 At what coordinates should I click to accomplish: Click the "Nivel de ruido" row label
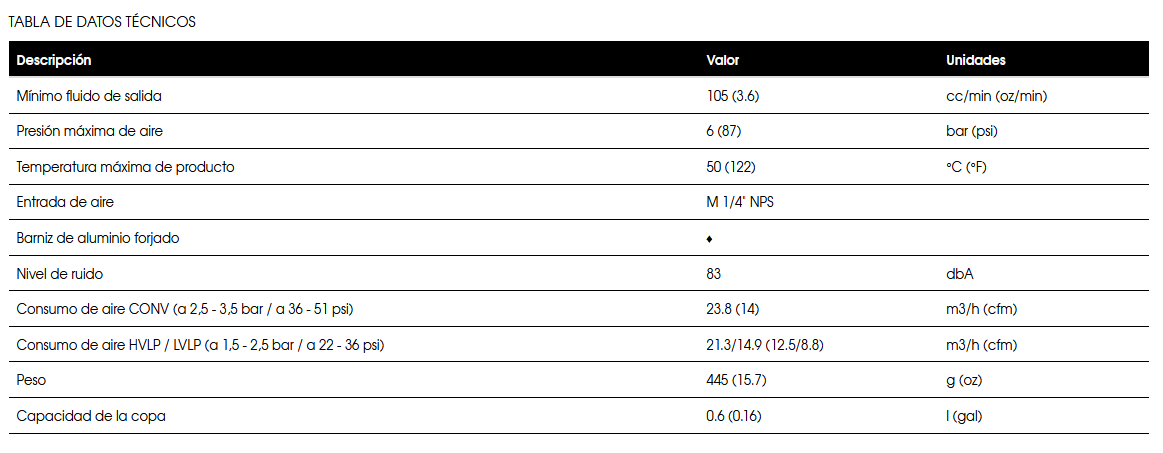pos(60,273)
